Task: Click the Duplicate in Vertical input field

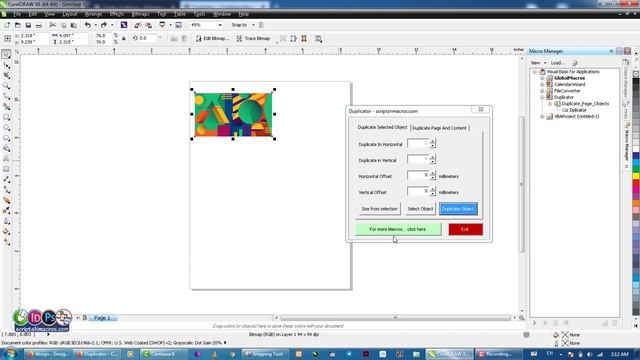Action: pyautogui.click(x=418, y=160)
